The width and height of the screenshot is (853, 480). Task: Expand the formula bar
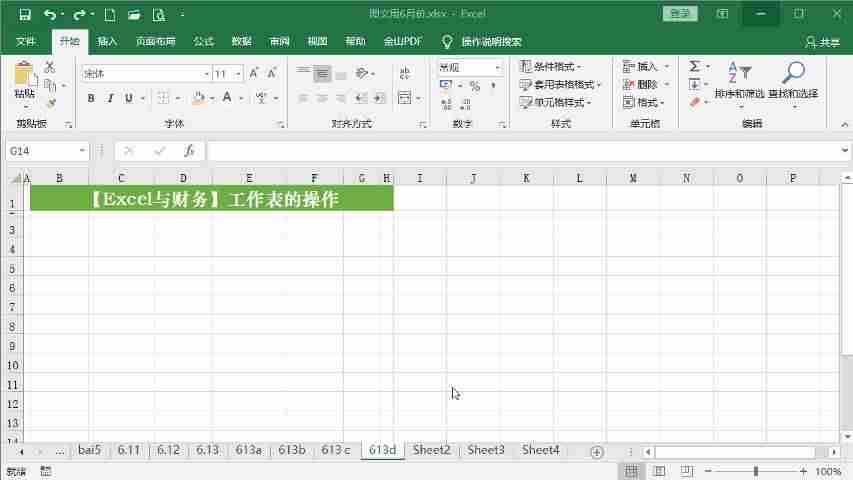(x=844, y=151)
